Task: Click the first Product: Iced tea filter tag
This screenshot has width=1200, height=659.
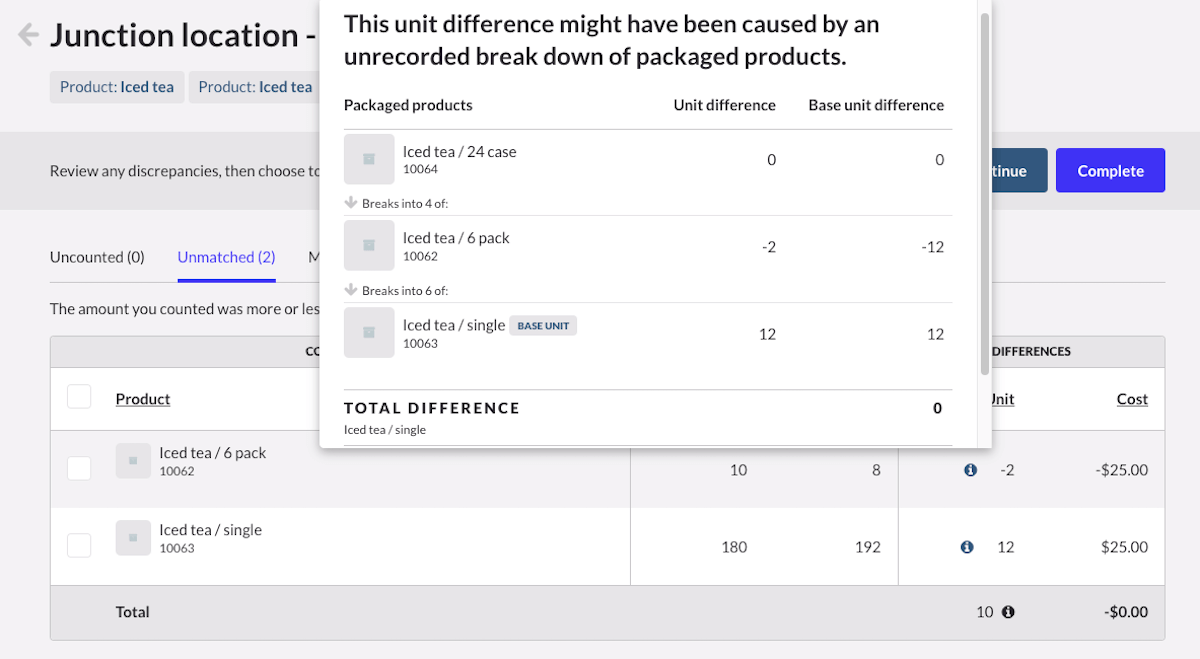Action: tap(117, 87)
